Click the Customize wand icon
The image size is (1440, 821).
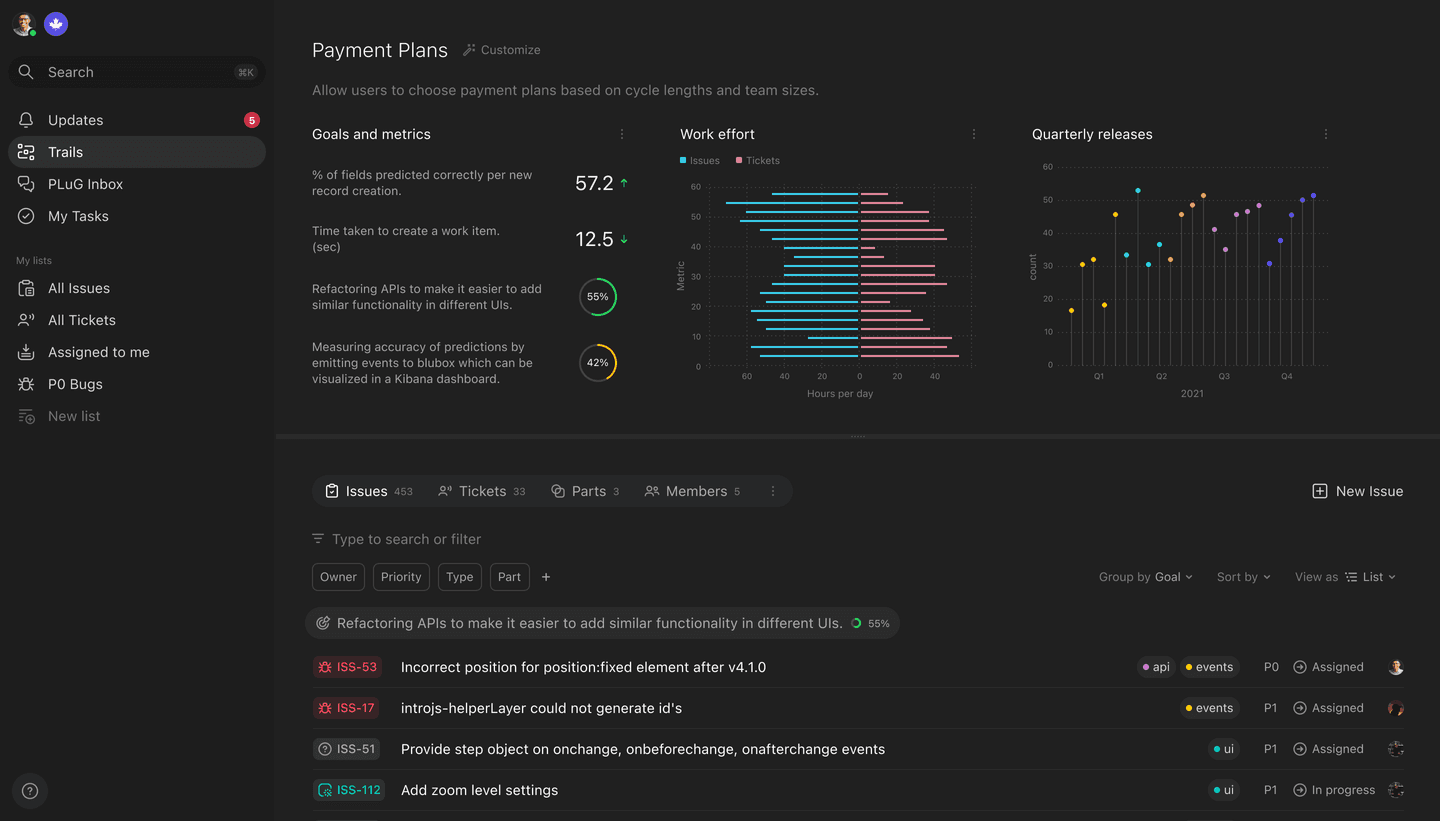tap(469, 50)
